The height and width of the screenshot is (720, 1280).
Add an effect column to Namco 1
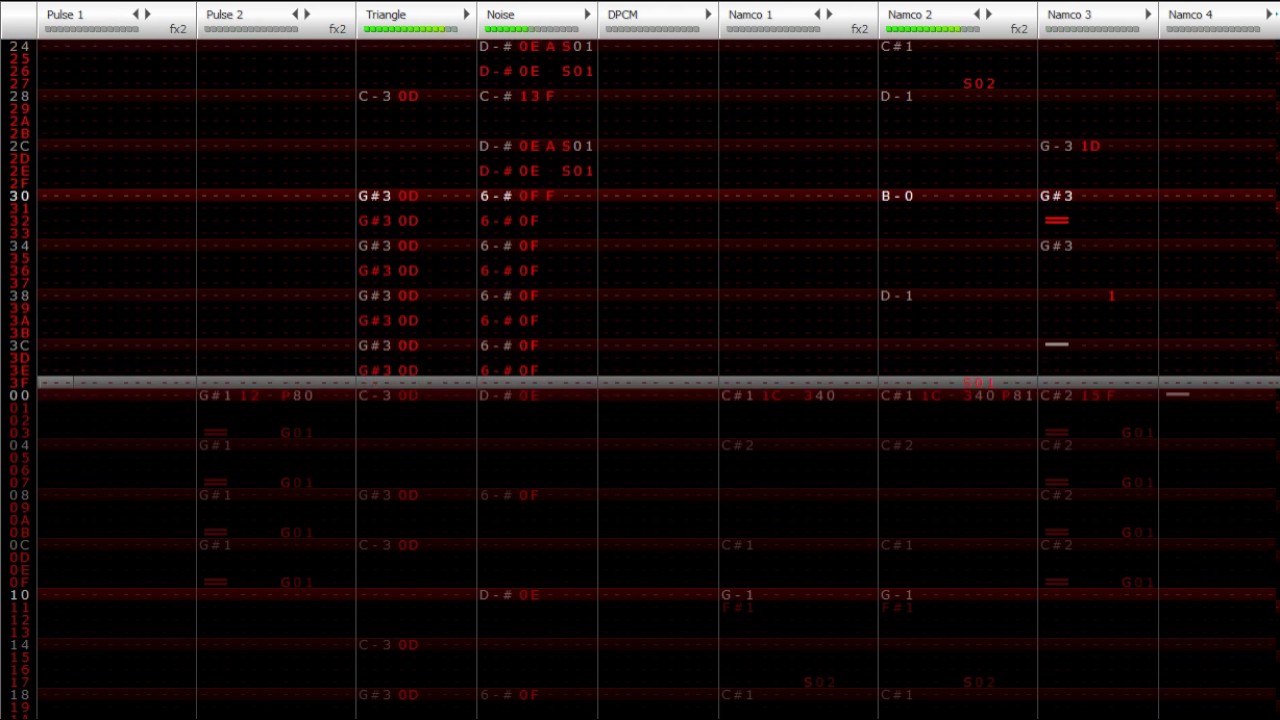829,14
